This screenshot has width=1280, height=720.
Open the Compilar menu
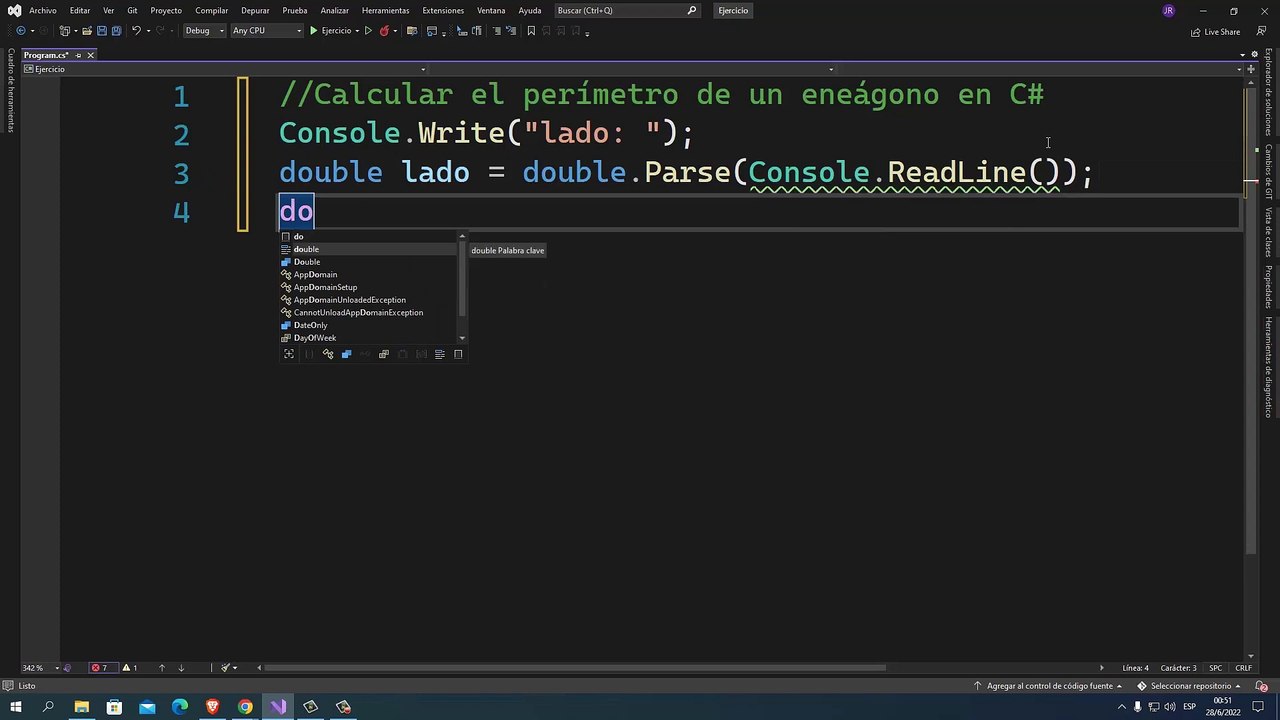pyautogui.click(x=212, y=10)
